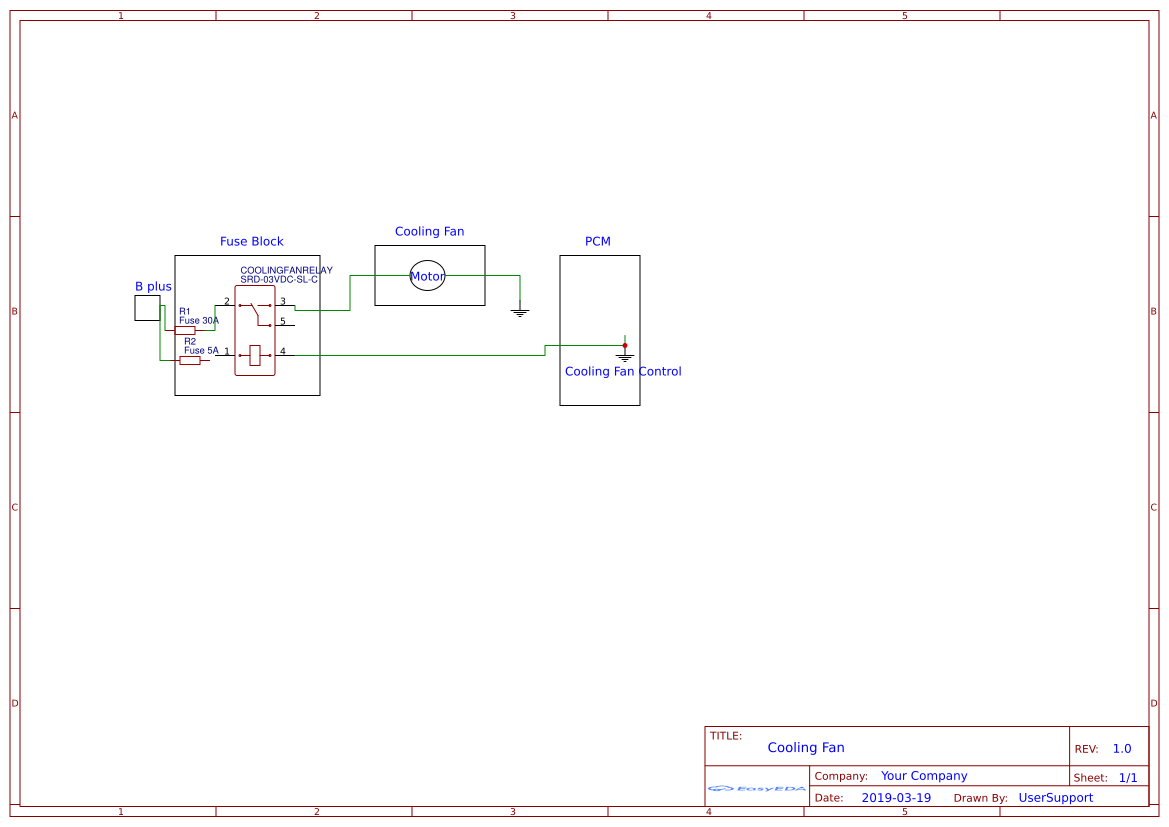Click the red junction dot on Cooling Fan Control

click(625, 345)
